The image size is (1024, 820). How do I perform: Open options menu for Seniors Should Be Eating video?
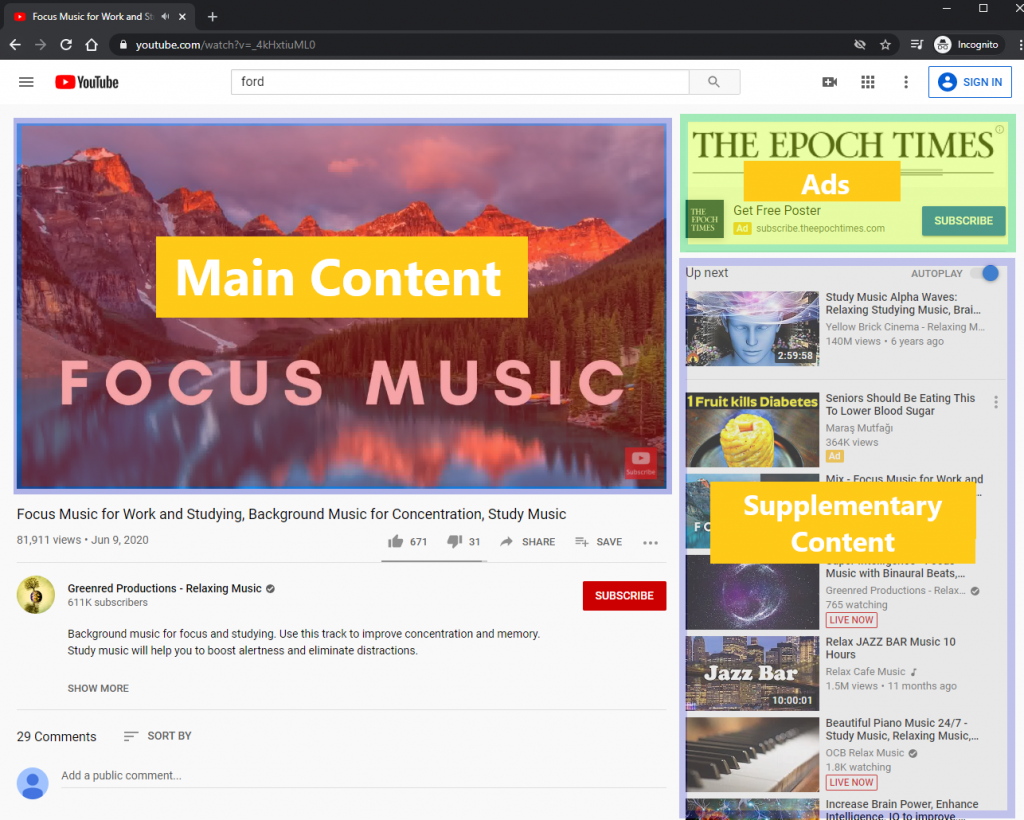(x=995, y=402)
